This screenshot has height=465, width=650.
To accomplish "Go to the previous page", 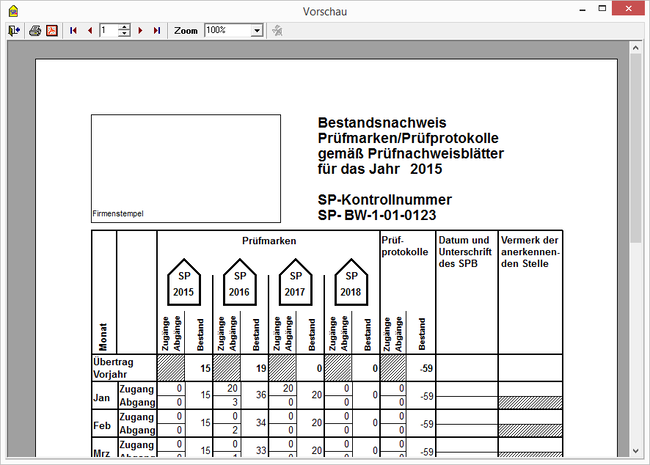I will [x=90, y=31].
